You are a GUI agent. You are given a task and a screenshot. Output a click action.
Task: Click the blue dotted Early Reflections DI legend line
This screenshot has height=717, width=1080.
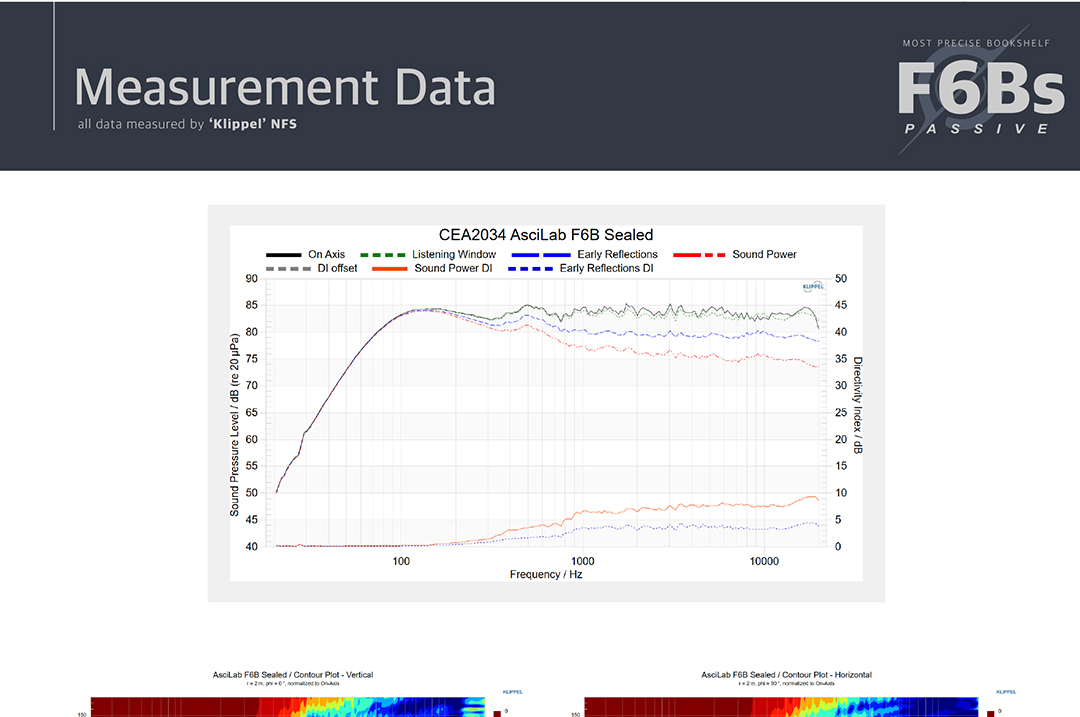pyautogui.click(x=530, y=269)
